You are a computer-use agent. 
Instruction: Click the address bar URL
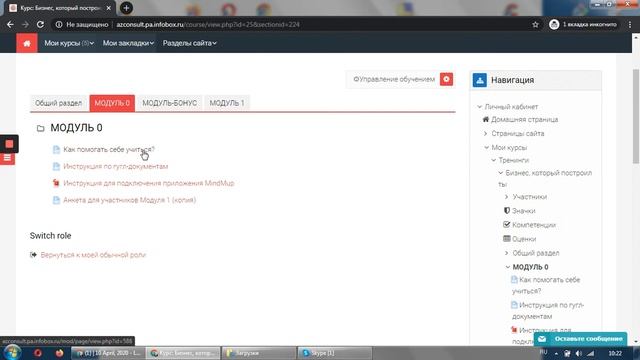click(208, 24)
